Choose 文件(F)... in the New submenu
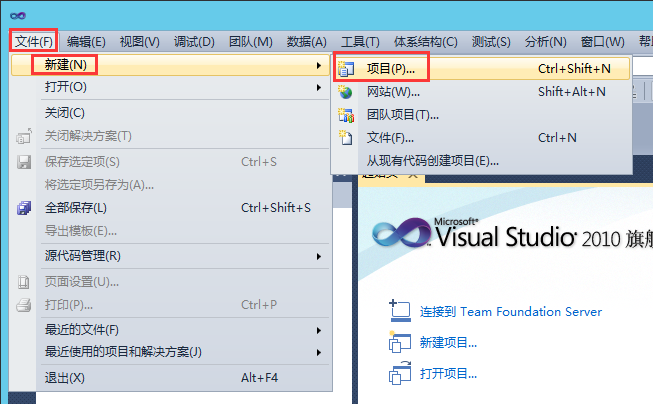This screenshot has width=653, height=404. (482, 138)
